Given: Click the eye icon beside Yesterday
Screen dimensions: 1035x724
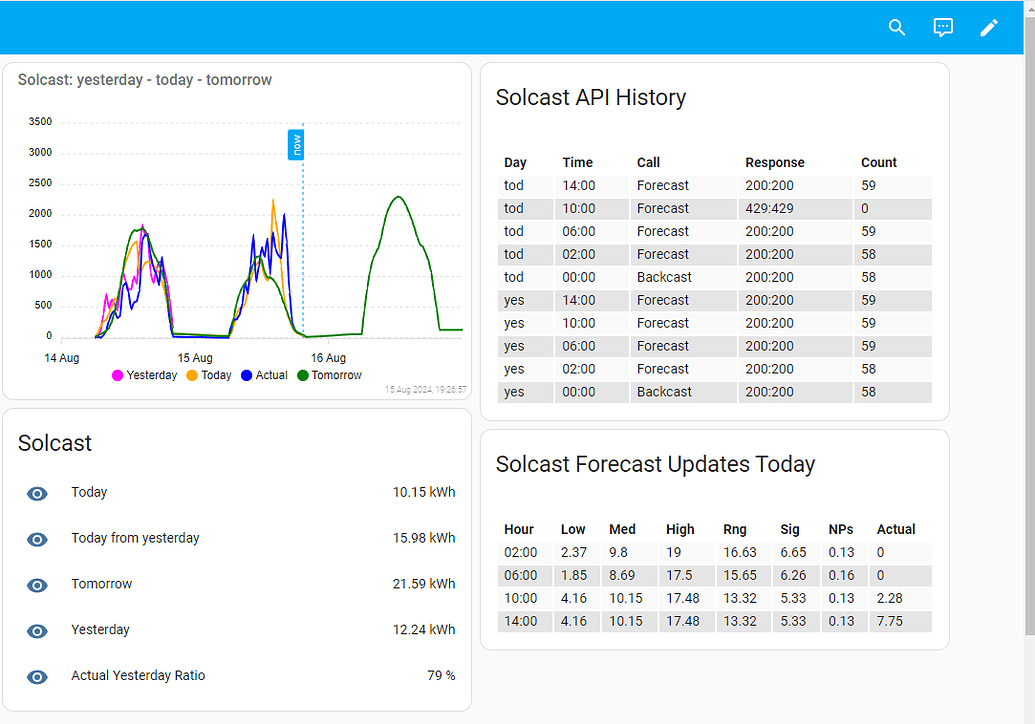Looking at the screenshot, I should [37, 631].
